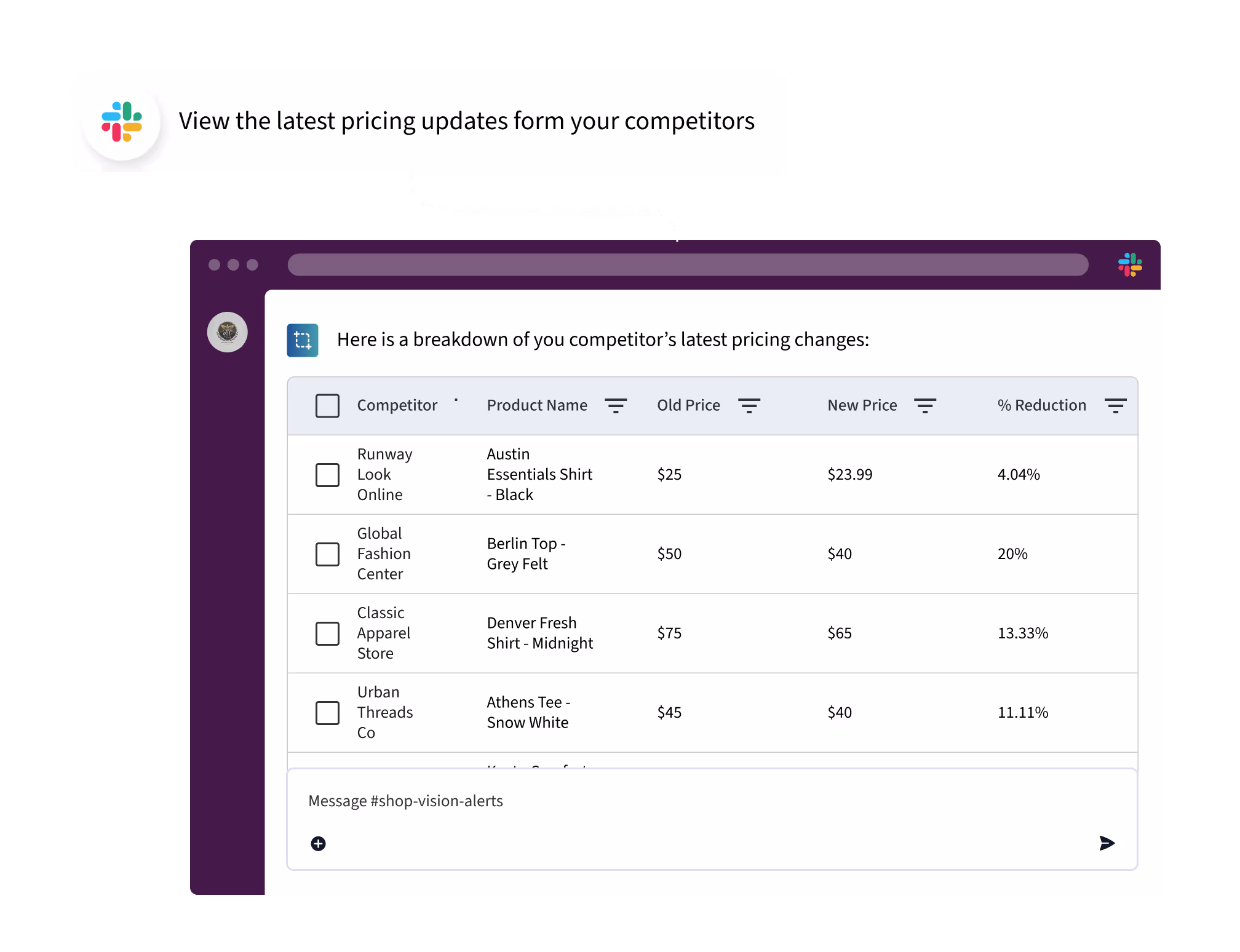Screen dimensions: 1240x952
Task: Sort by the Competitor column header
Action: click(397, 405)
